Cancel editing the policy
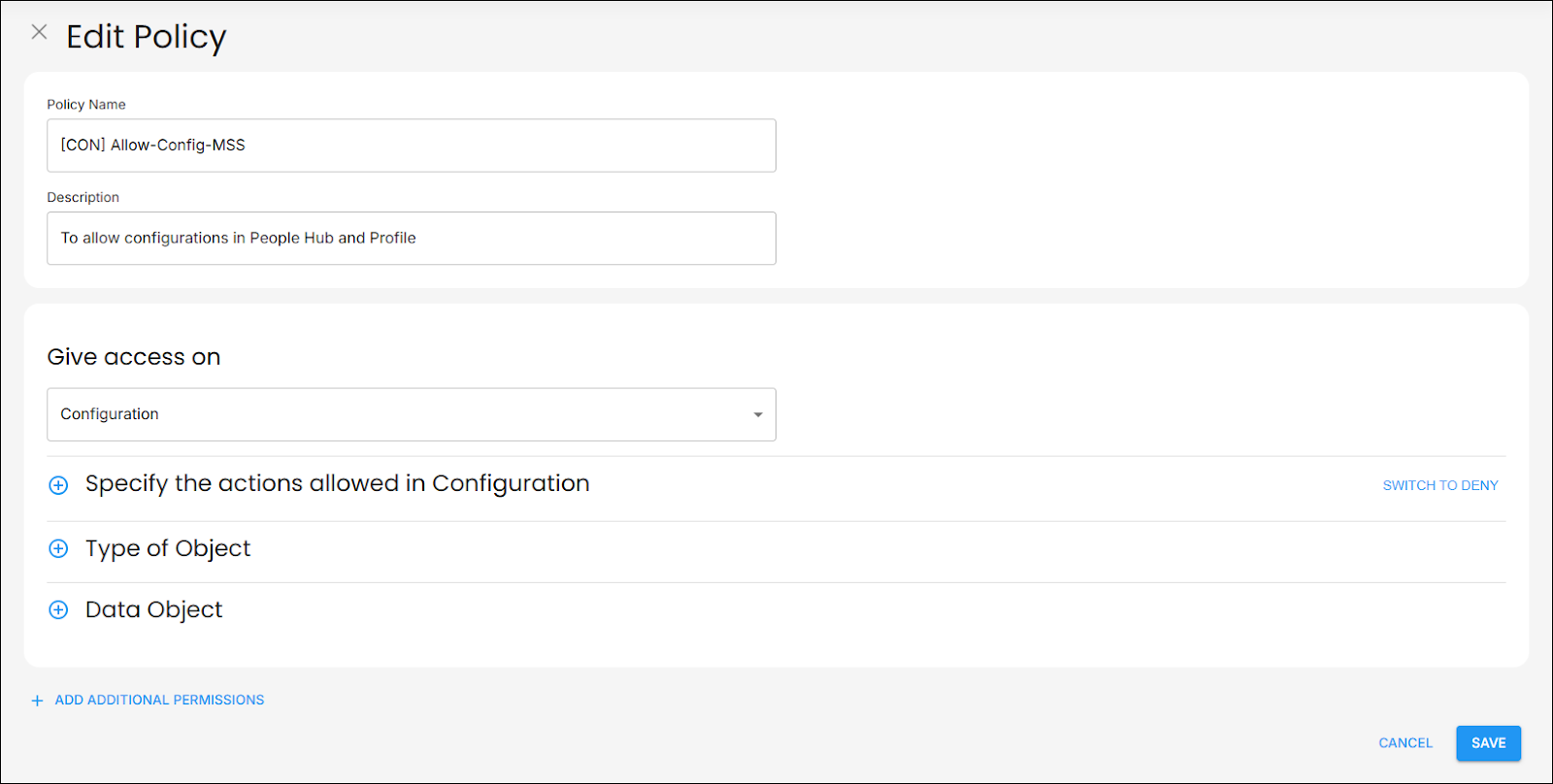Image resolution: width=1553 pixels, height=784 pixels. tap(1404, 743)
